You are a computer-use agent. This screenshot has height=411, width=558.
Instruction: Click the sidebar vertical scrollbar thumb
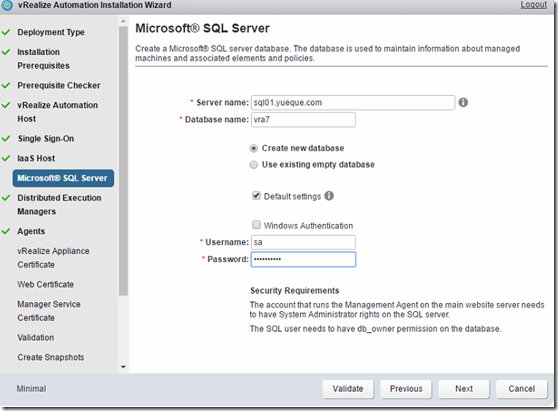pyautogui.click(x=123, y=161)
